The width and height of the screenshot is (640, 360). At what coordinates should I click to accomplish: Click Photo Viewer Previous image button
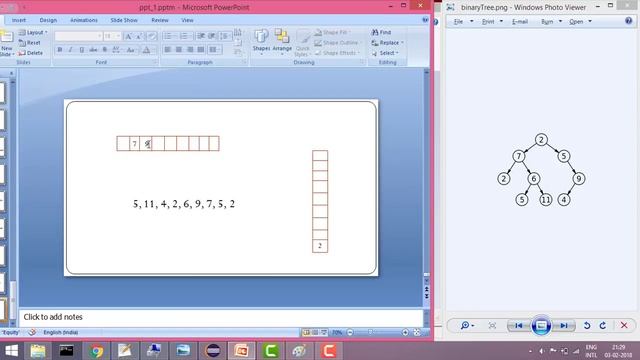click(518, 325)
